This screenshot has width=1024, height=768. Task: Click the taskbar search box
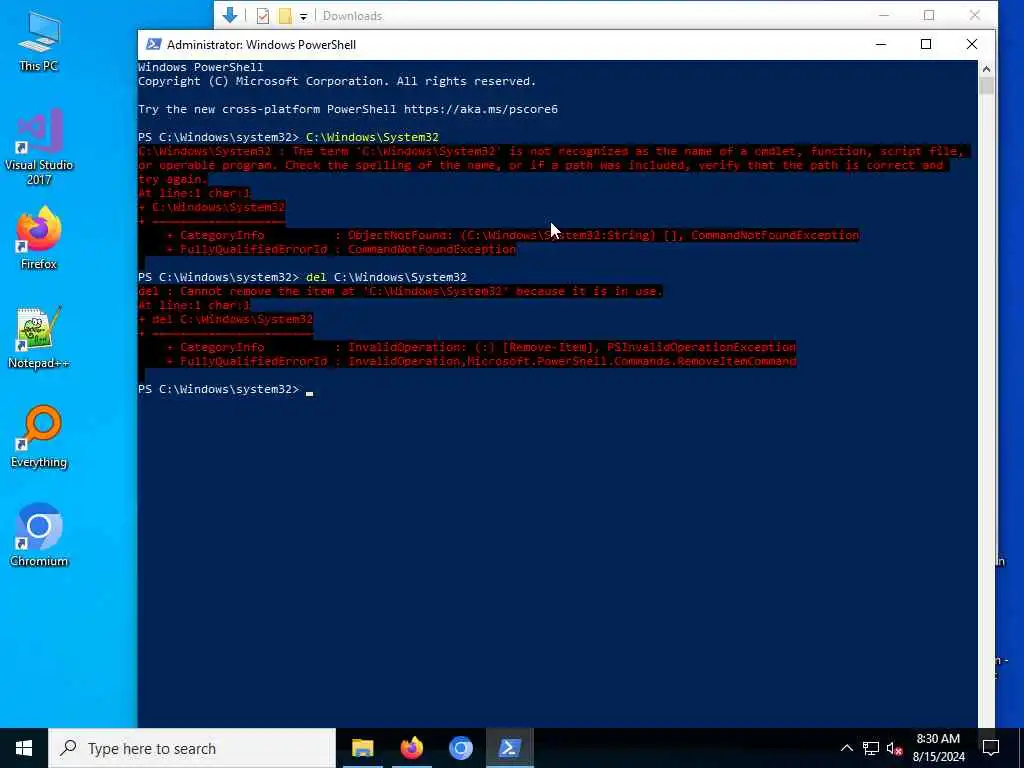[192, 748]
